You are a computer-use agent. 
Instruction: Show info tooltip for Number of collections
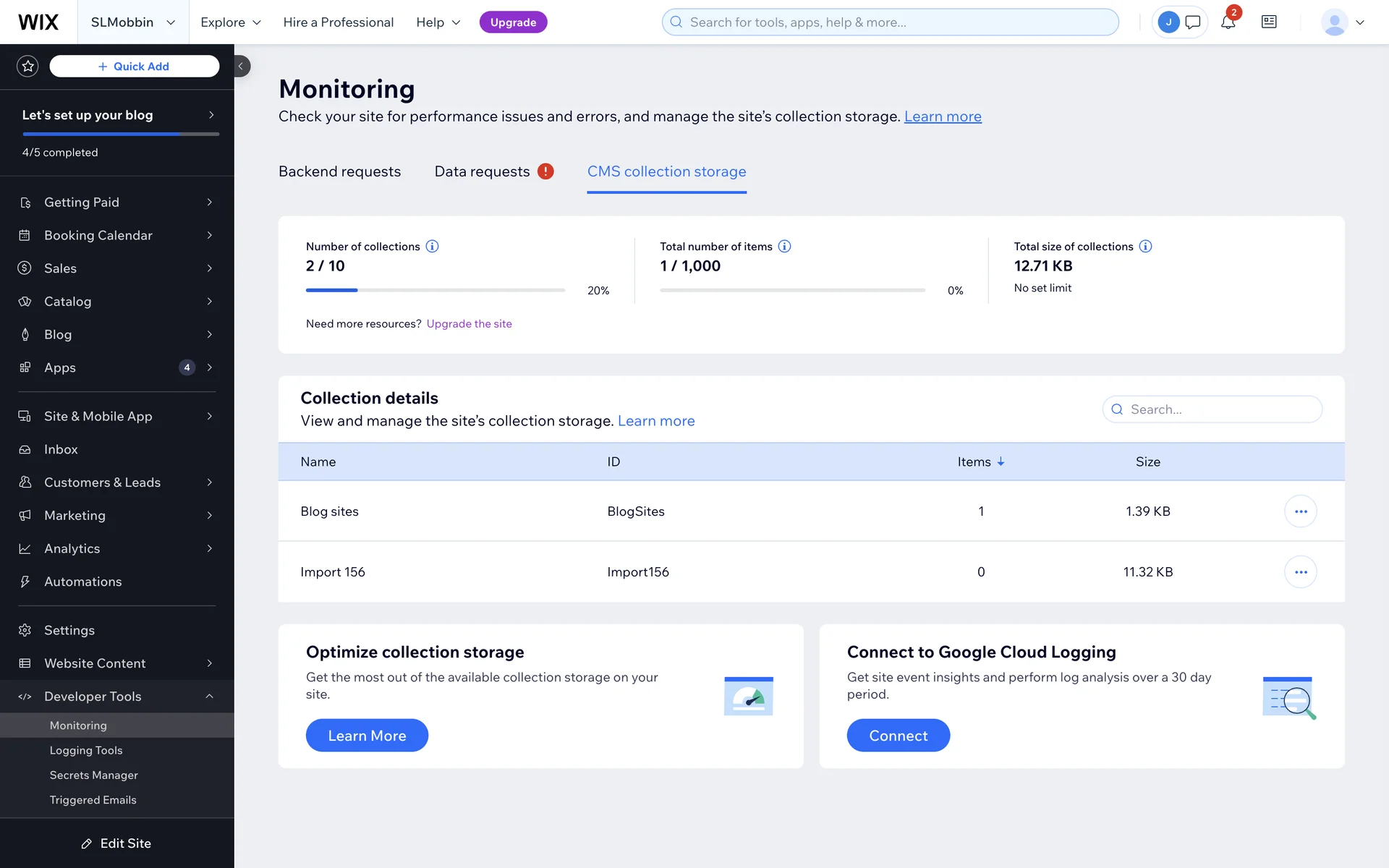coord(432,247)
